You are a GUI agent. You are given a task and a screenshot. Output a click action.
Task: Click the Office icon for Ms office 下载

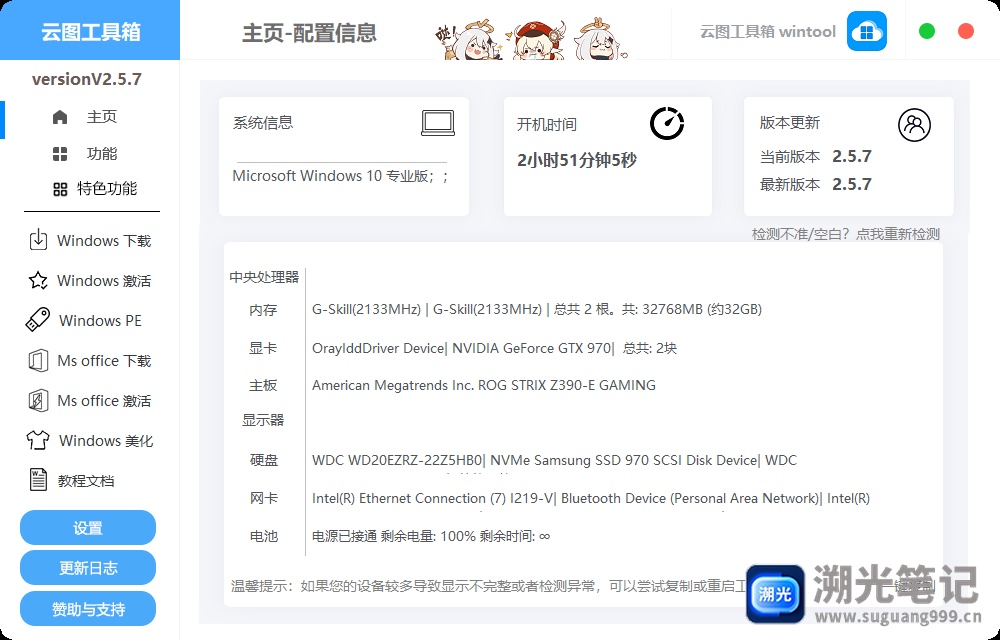[38, 360]
